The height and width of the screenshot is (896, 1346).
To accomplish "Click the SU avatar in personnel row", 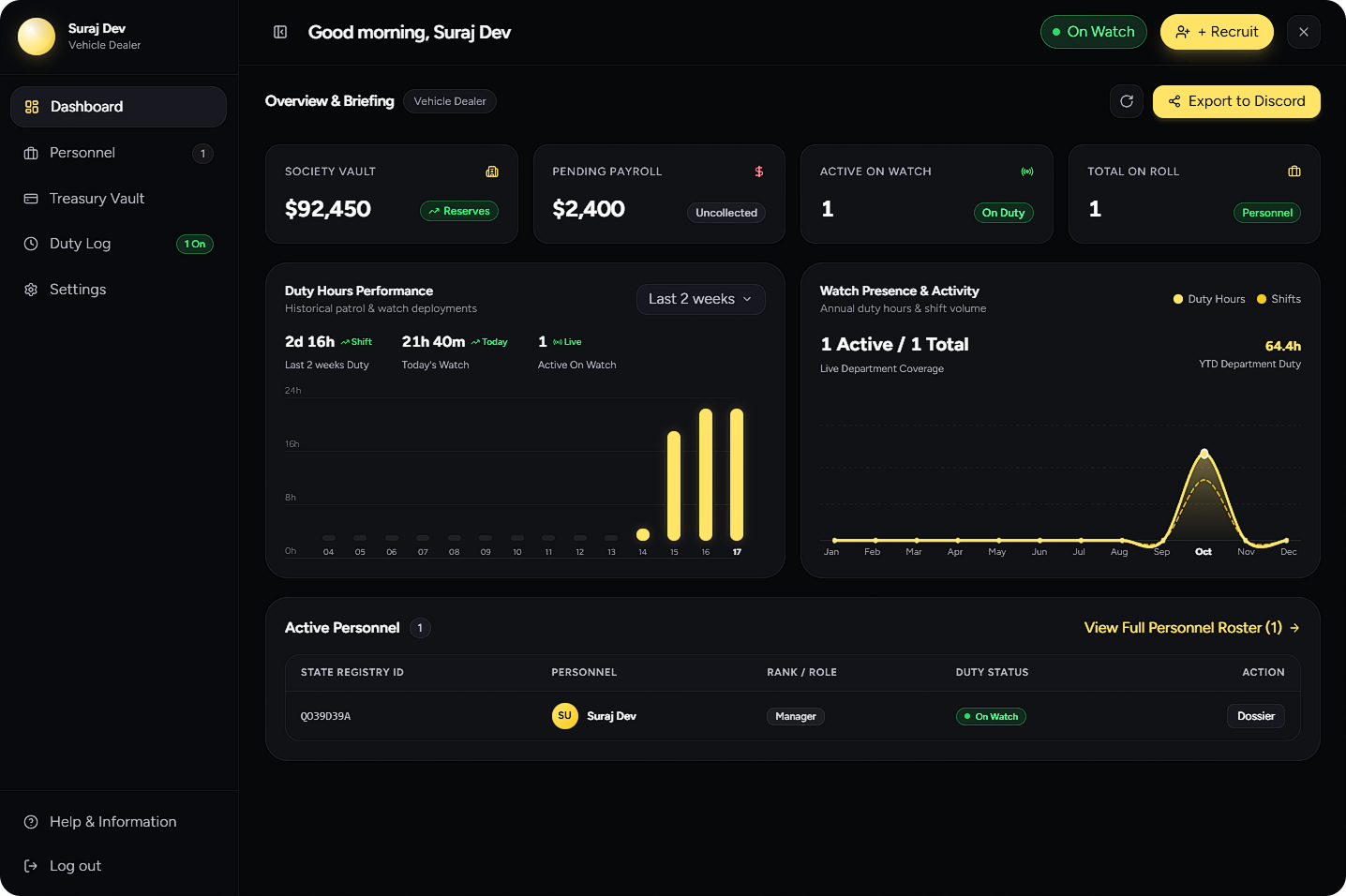I will [565, 716].
